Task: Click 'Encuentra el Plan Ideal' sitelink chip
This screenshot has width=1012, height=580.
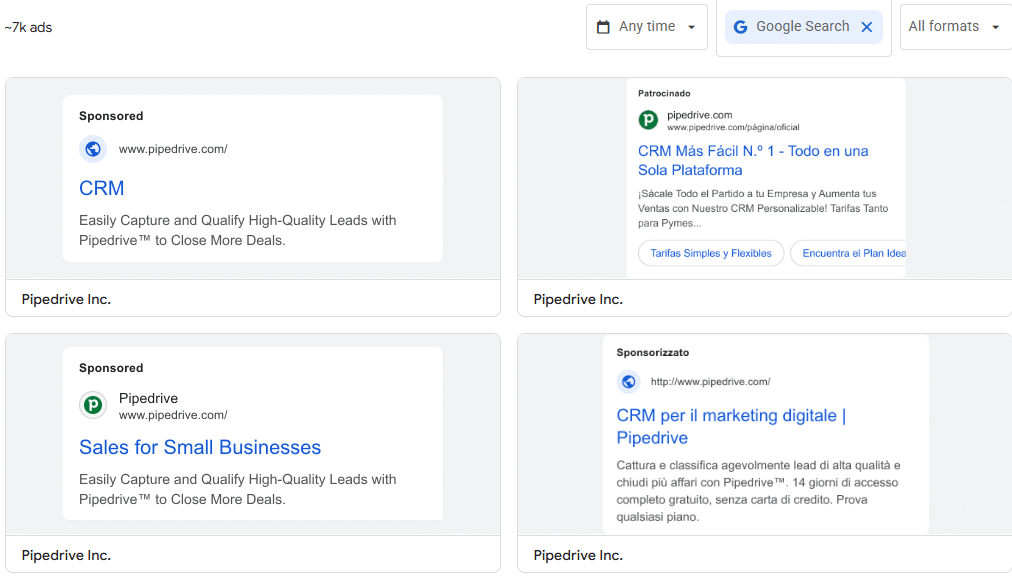Action: pyautogui.click(x=852, y=253)
